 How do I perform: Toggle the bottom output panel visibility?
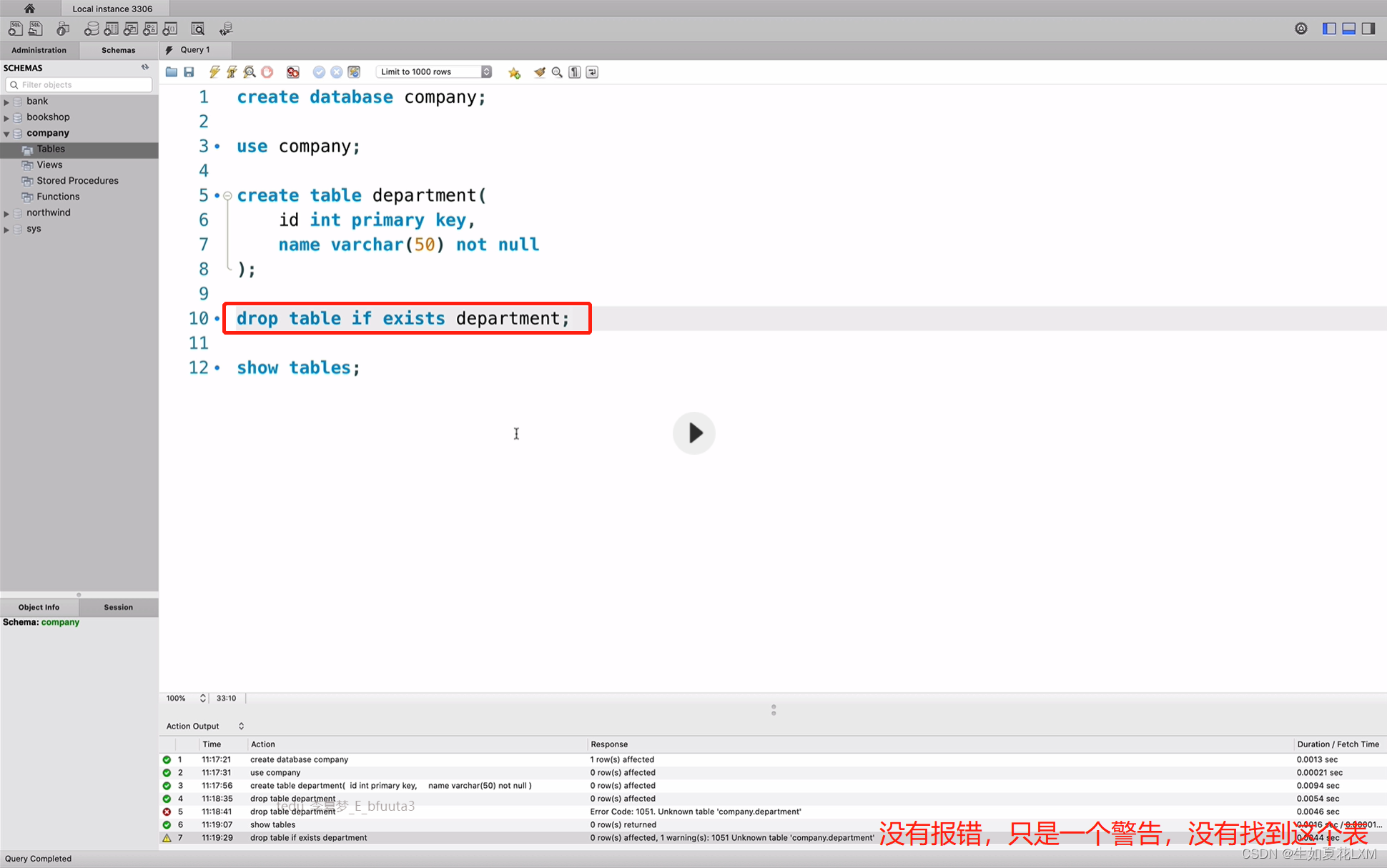(x=1348, y=29)
